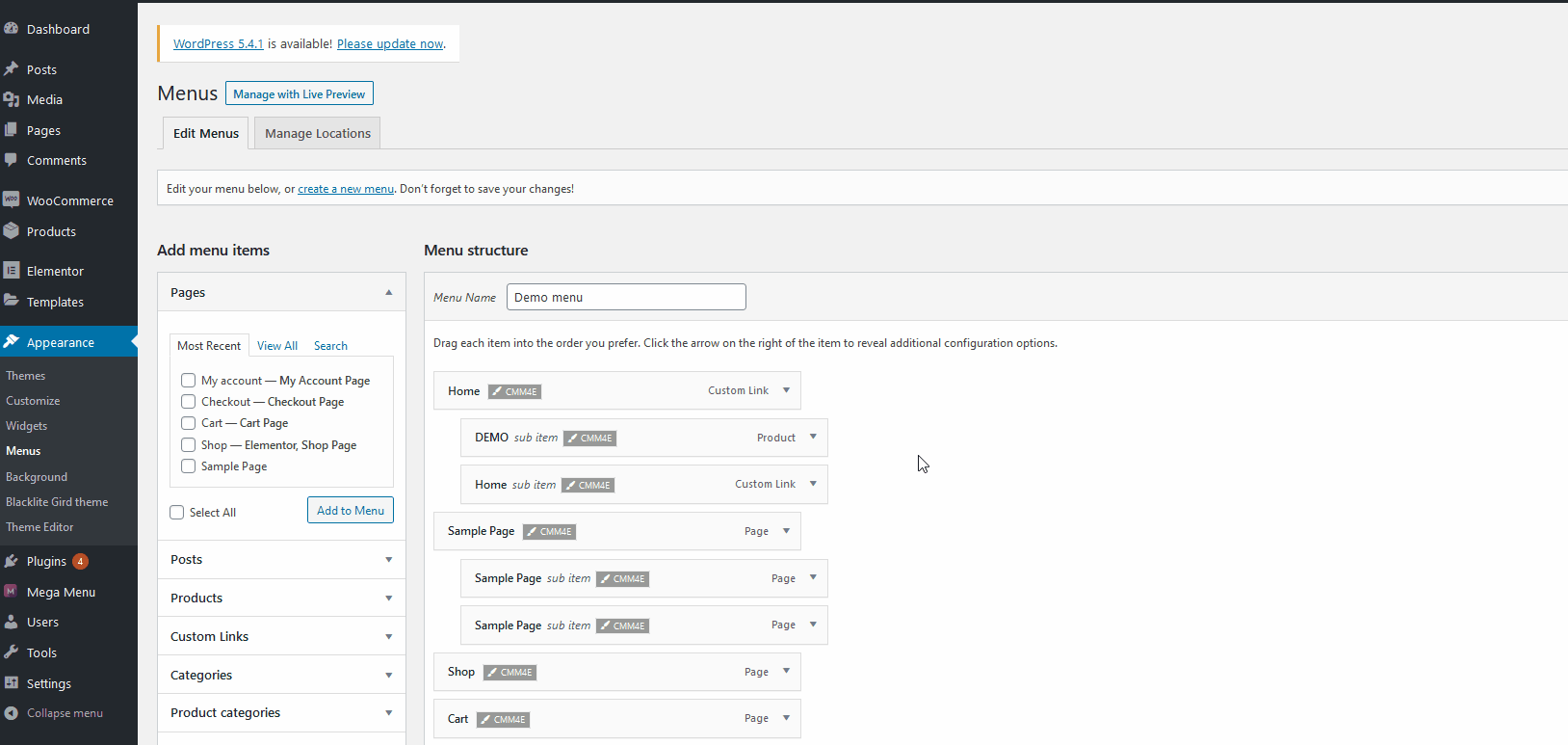Tick the My account page checkbox
Viewport: 1568px width, 745px height.
point(189,381)
